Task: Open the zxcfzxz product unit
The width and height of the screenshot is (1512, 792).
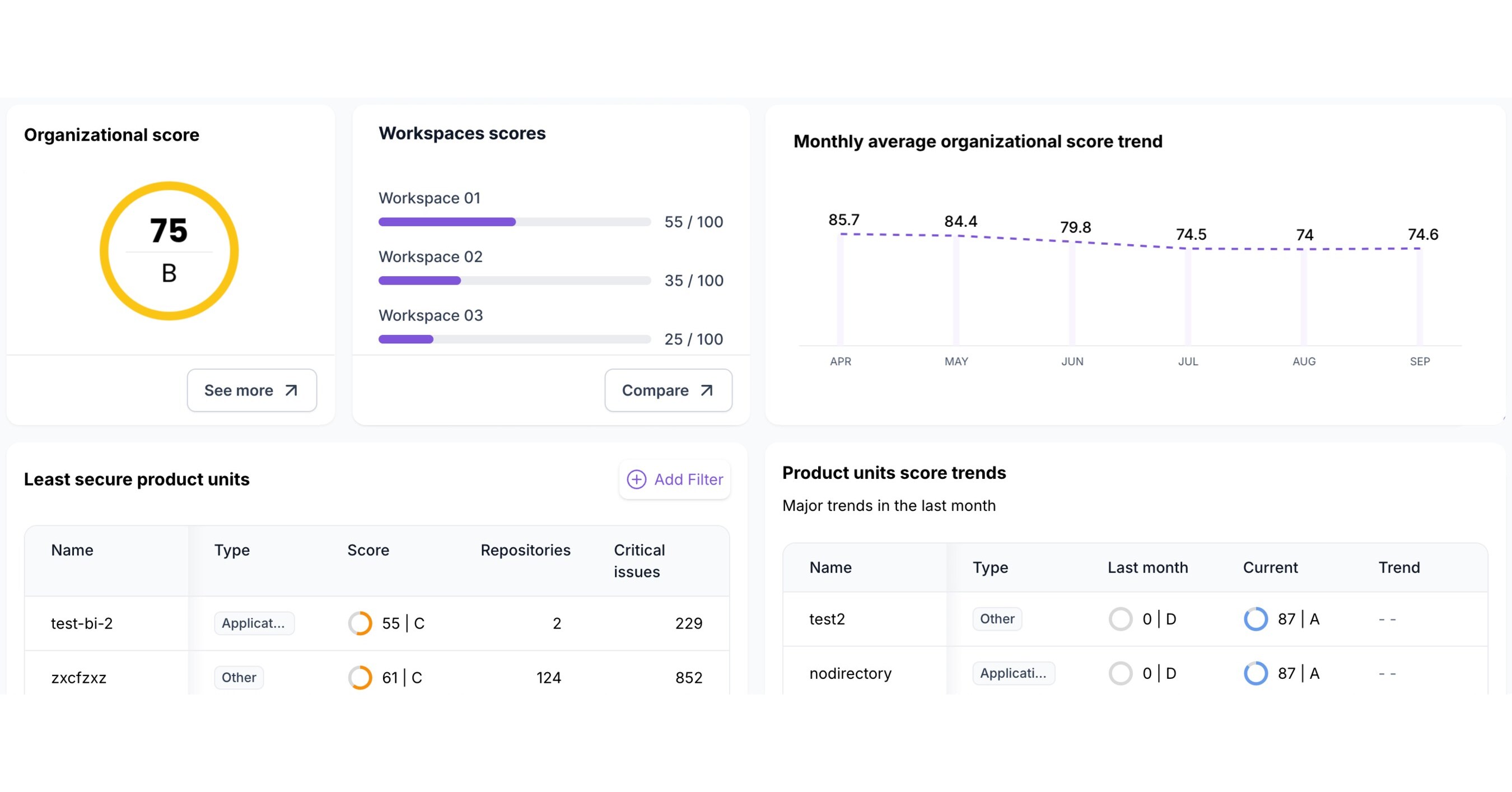Action: coord(78,678)
